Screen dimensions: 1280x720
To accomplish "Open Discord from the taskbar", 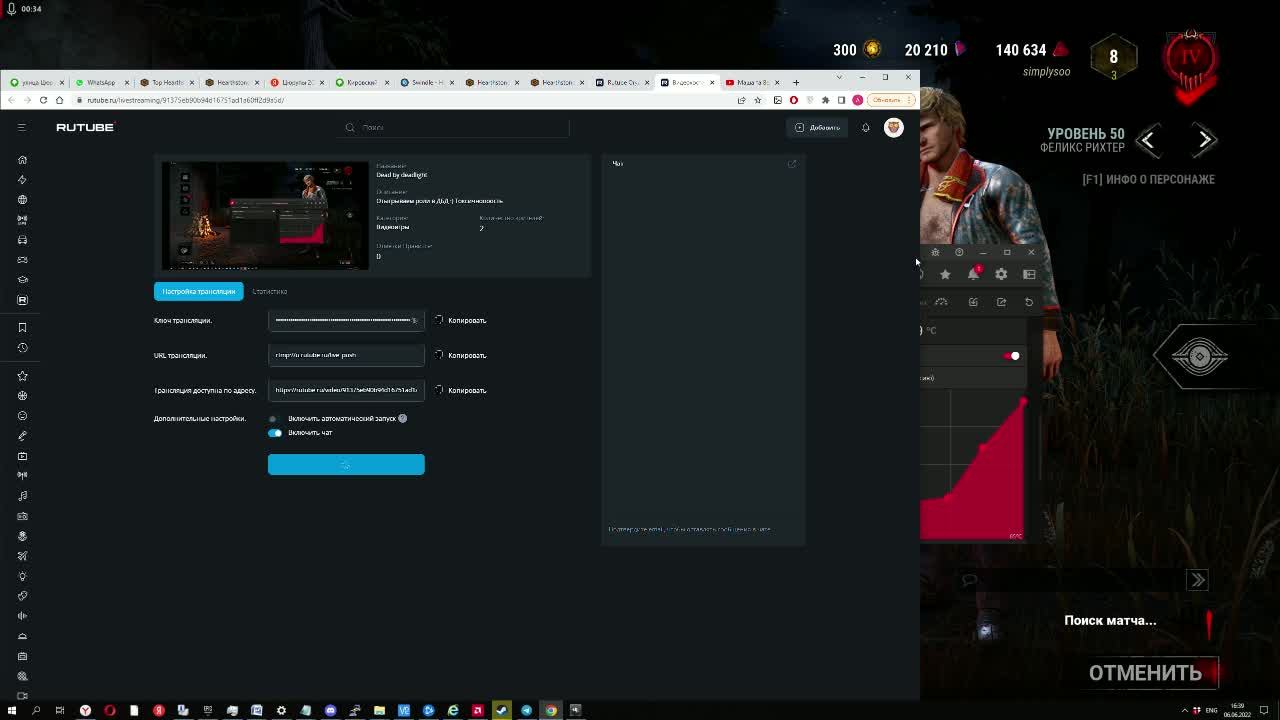I will click(x=330, y=710).
